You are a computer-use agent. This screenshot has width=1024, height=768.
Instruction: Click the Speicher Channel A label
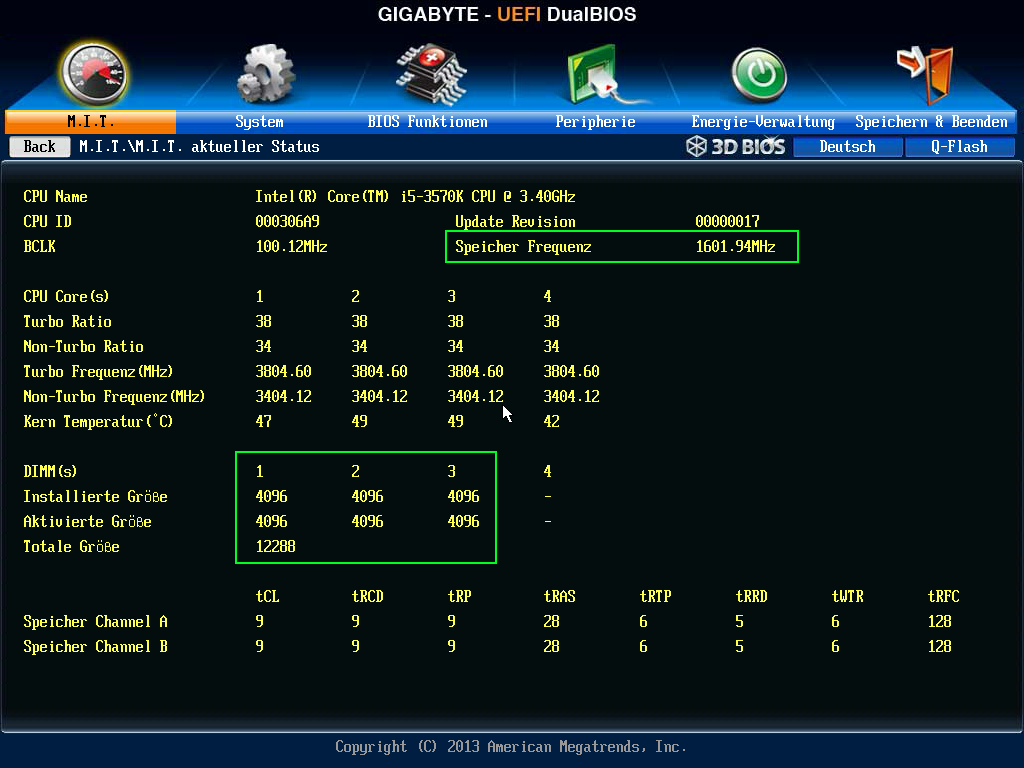[95, 621]
